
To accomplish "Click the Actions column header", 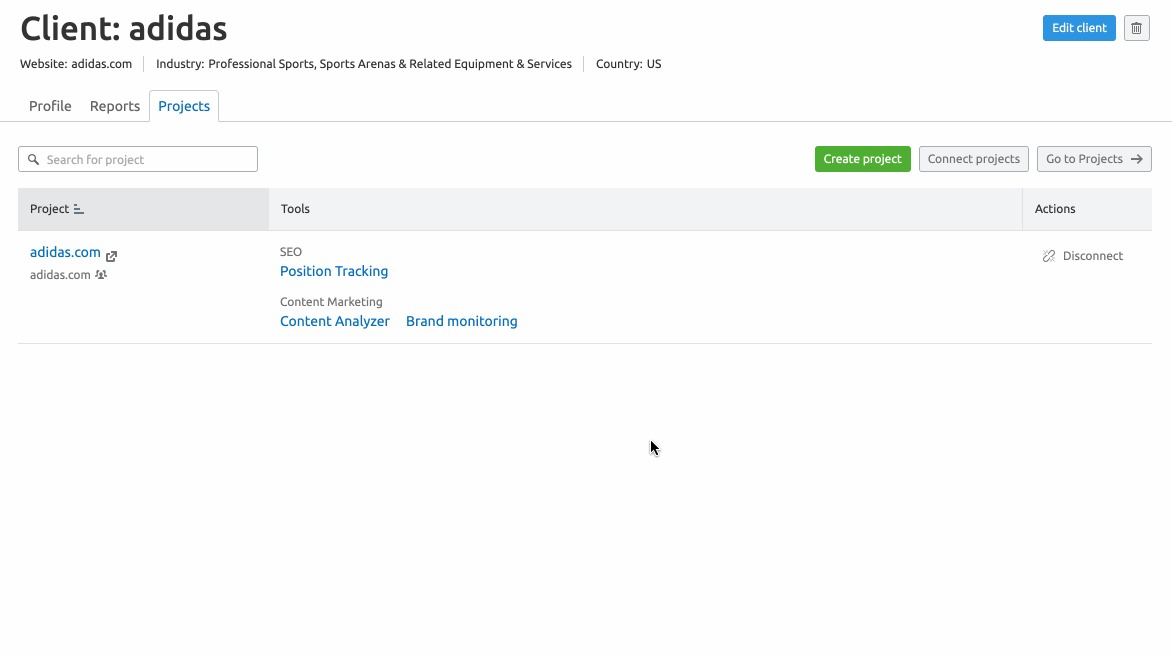I will (x=1055, y=209).
